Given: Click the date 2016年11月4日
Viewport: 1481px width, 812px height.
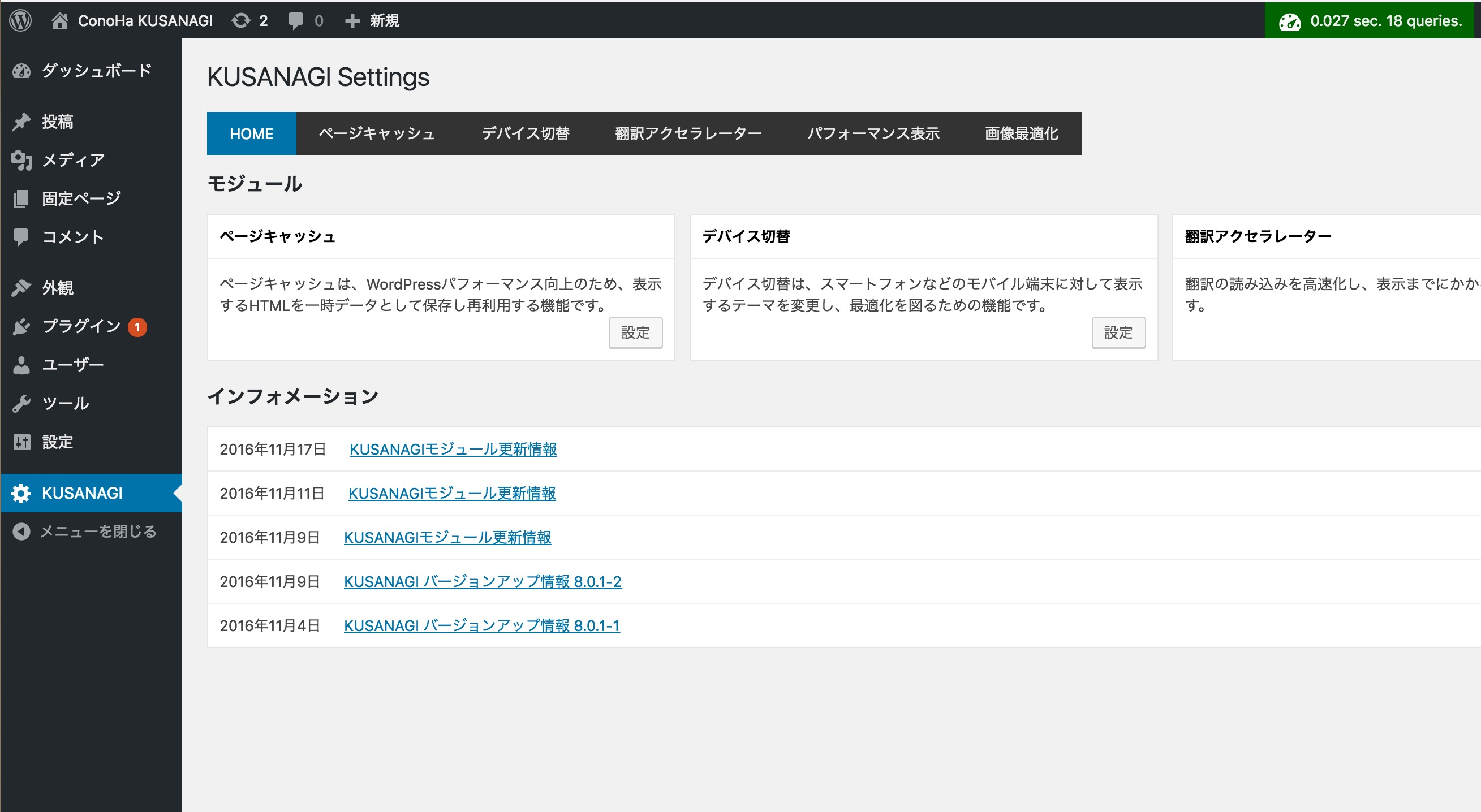Looking at the screenshot, I should (x=270, y=626).
